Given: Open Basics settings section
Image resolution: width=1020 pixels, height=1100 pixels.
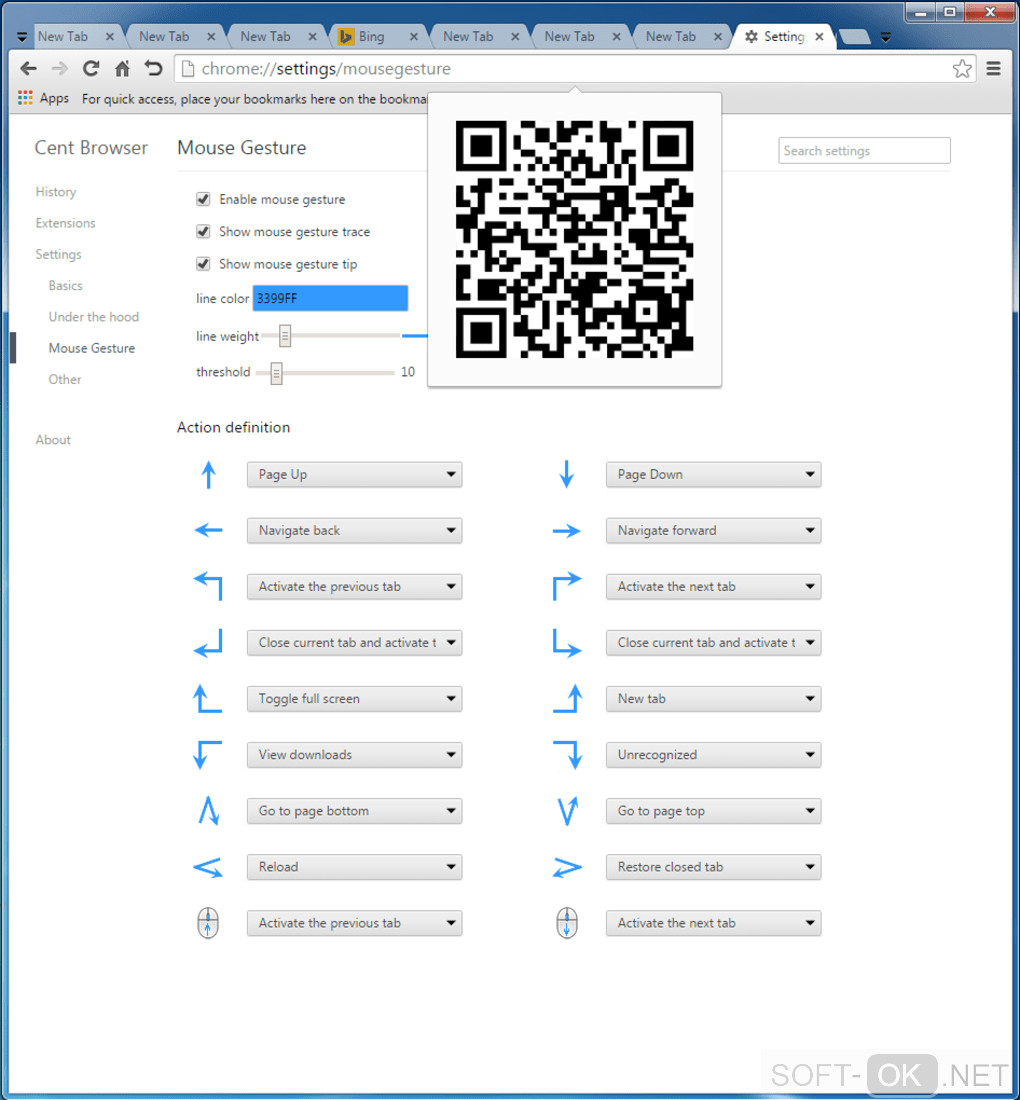Looking at the screenshot, I should point(65,286).
